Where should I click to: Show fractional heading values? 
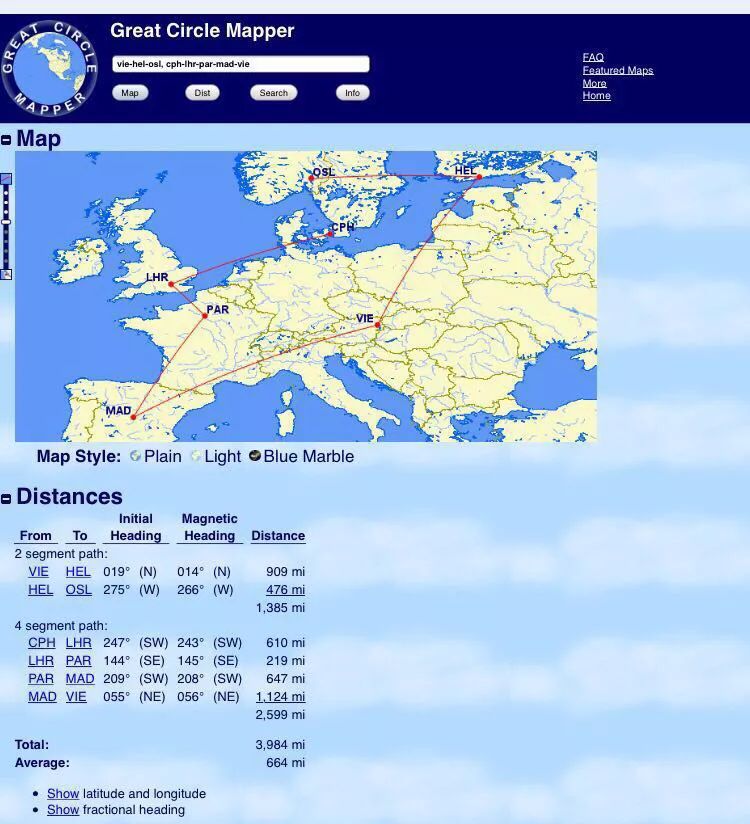(x=62, y=810)
